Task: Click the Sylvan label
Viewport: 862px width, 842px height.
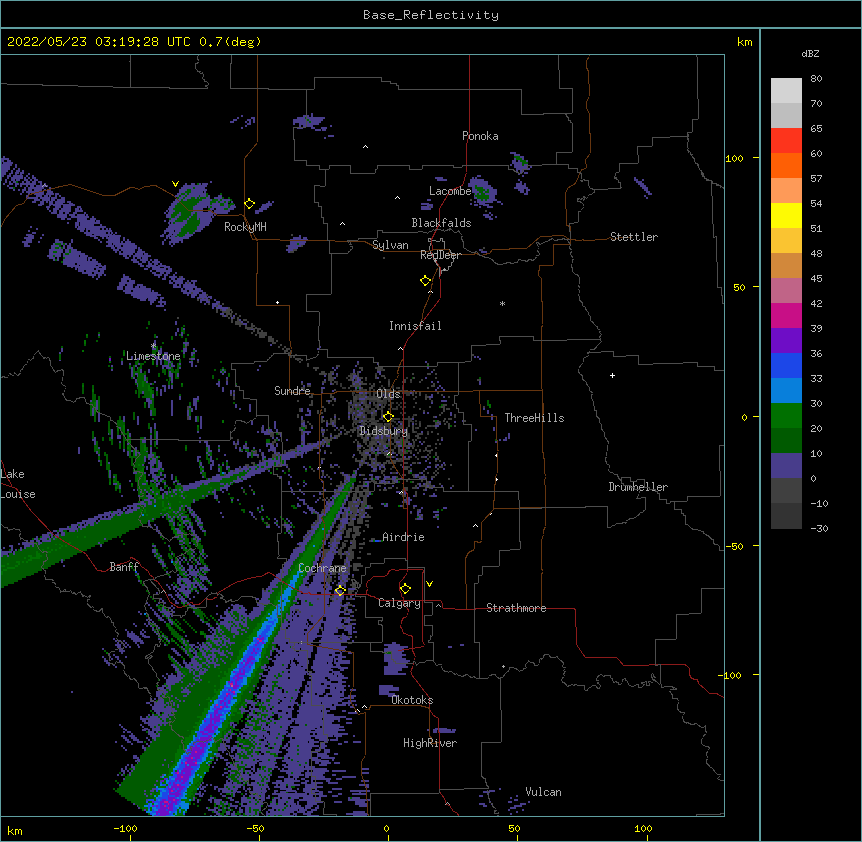Action: (390, 245)
